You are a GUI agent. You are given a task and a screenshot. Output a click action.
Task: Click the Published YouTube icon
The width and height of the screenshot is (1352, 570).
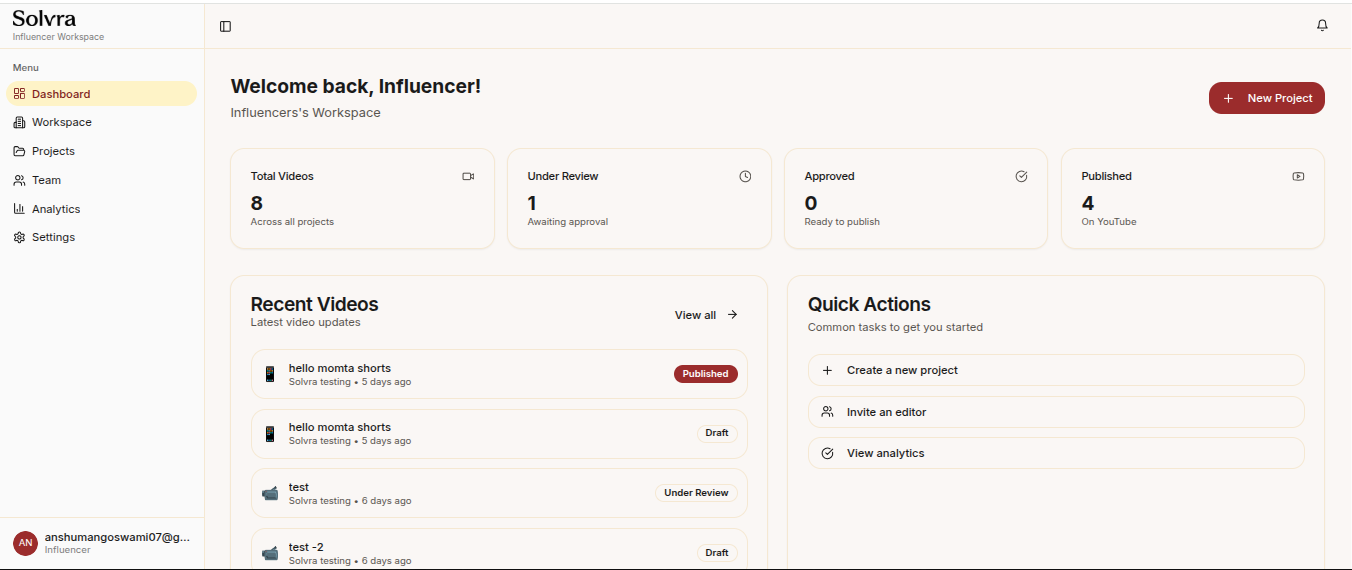1298,176
